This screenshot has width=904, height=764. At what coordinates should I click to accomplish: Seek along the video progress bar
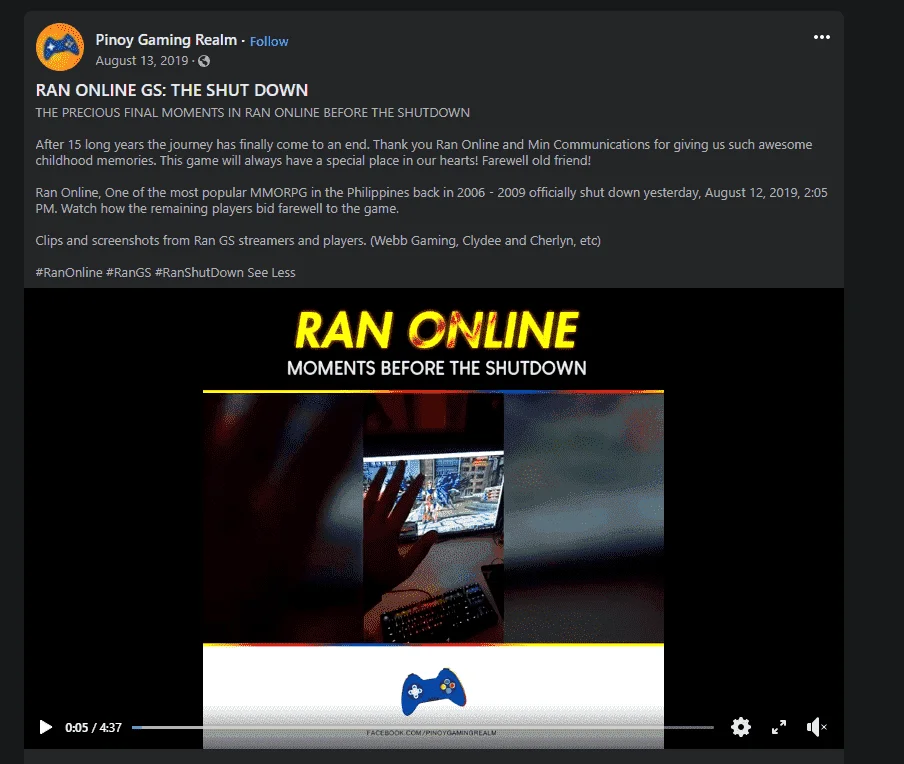[423, 727]
